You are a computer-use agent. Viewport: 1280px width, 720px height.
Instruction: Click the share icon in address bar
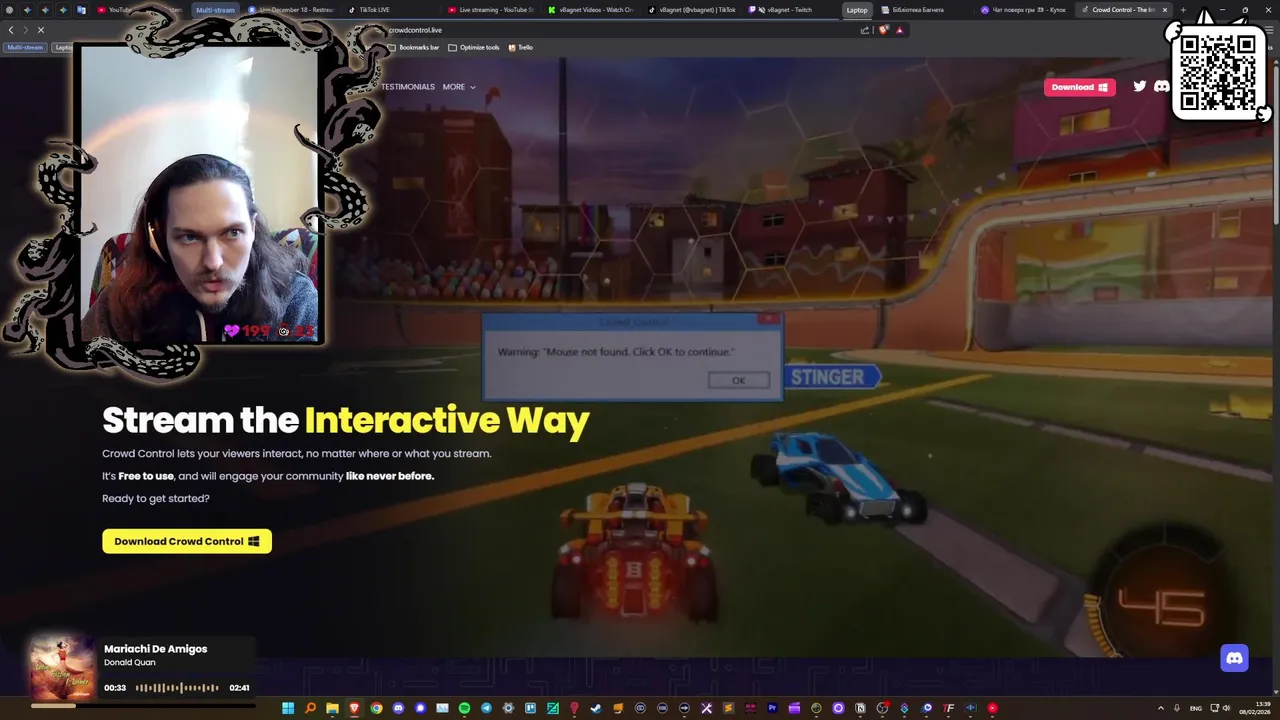click(x=865, y=30)
